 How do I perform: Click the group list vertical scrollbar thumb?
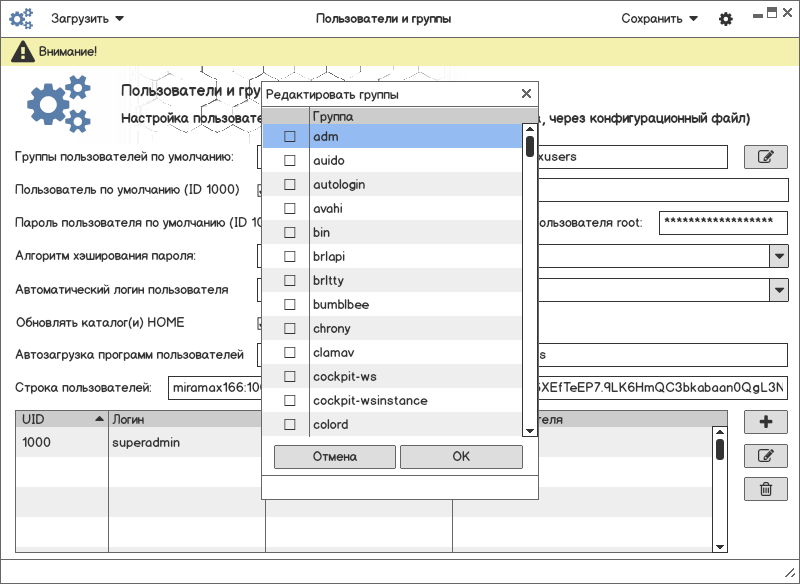[530, 146]
